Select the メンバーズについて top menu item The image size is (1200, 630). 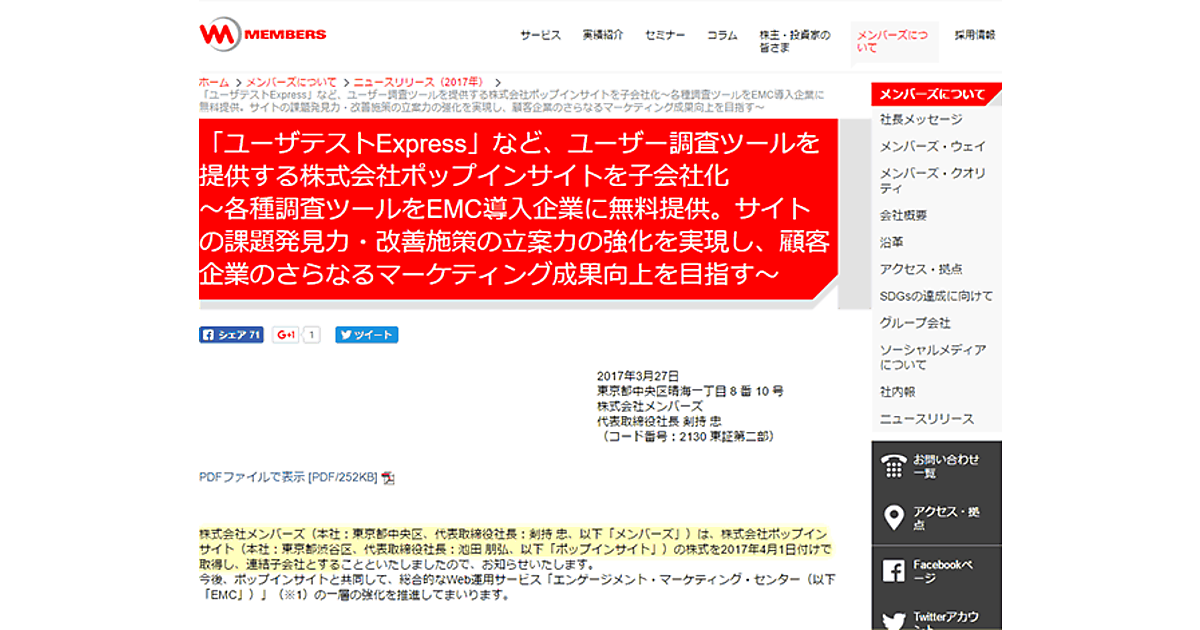(893, 41)
